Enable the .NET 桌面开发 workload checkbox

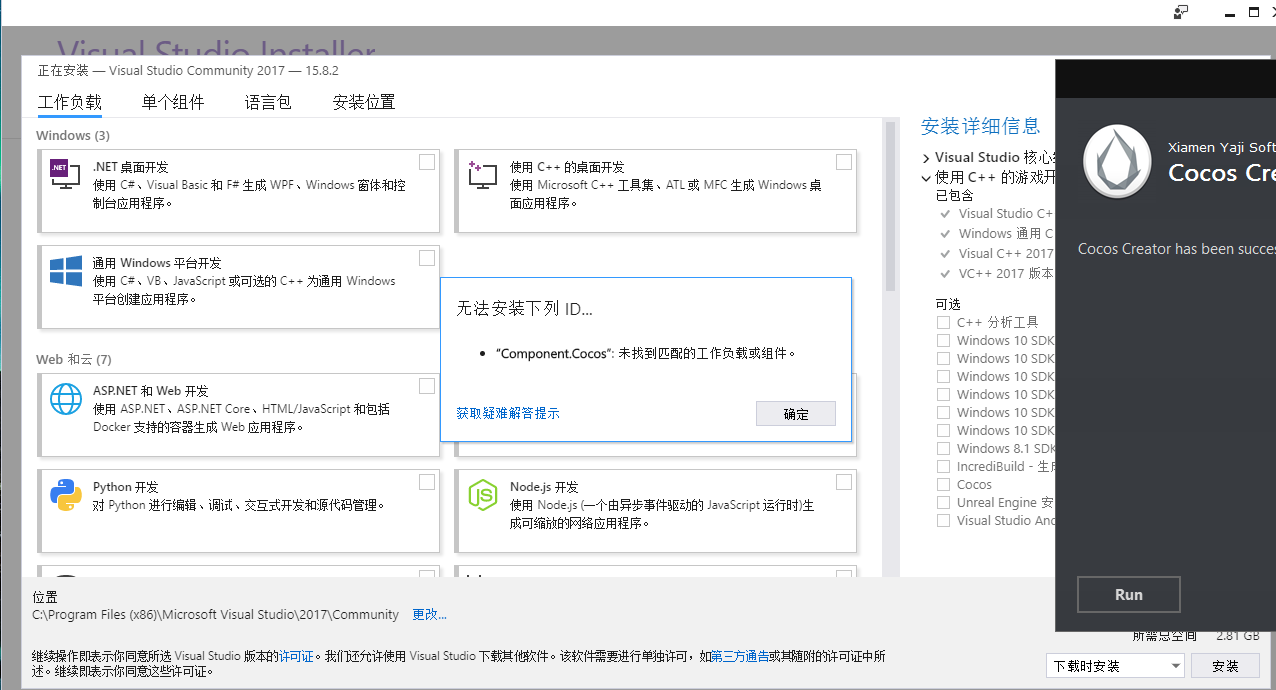[427, 161]
